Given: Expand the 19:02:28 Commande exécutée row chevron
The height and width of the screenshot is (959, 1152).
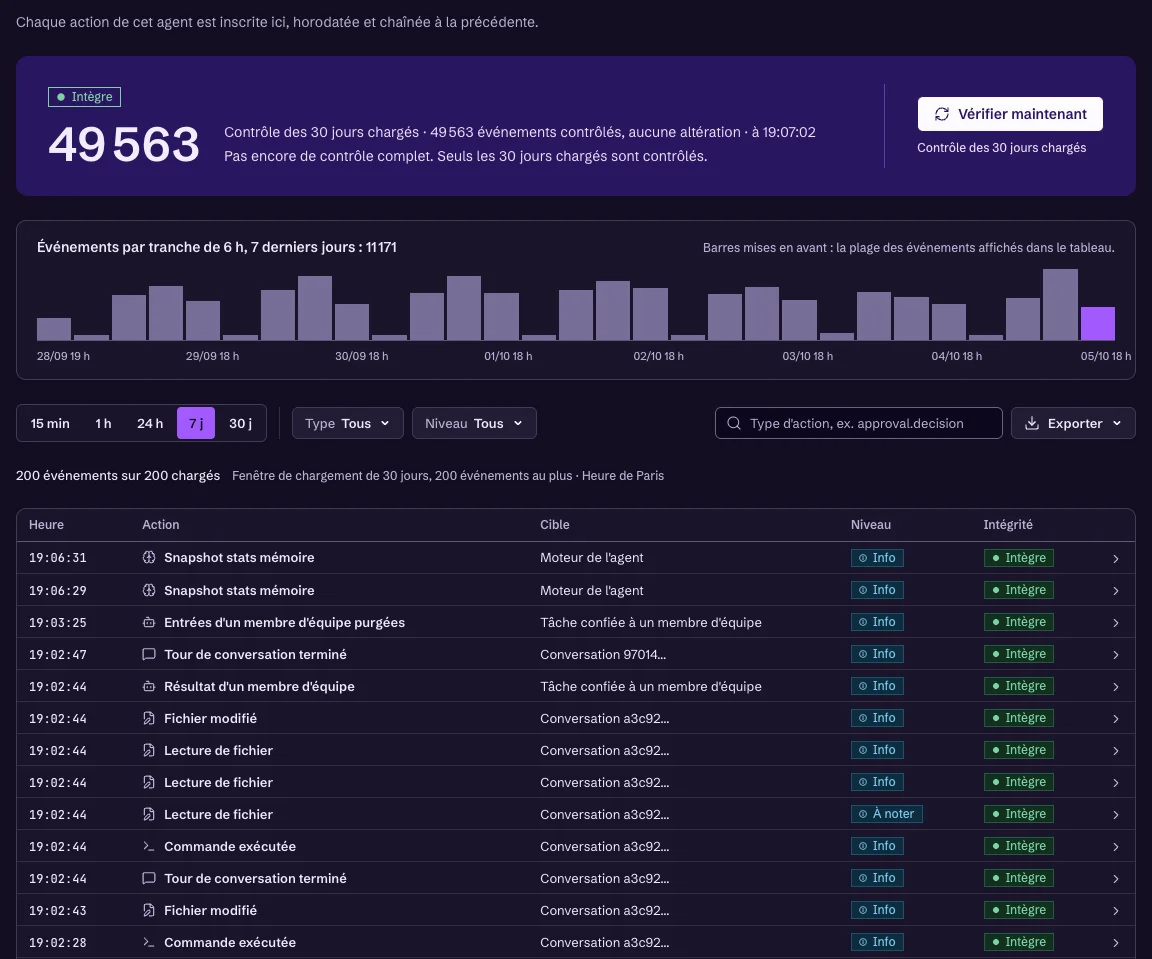Looking at the screenshot, I should point(1115,943).
